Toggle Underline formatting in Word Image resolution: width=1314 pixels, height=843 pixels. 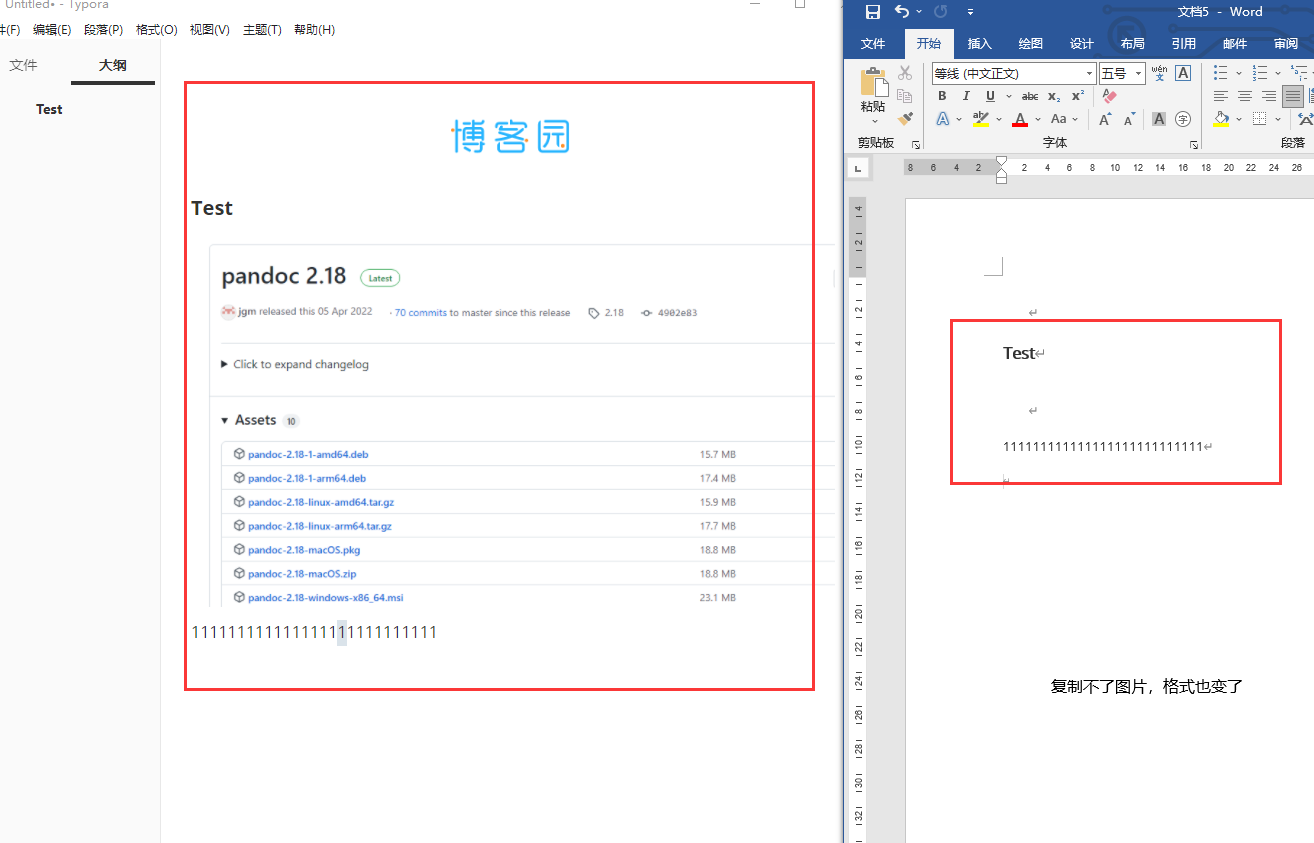click(x=990, y=96)
